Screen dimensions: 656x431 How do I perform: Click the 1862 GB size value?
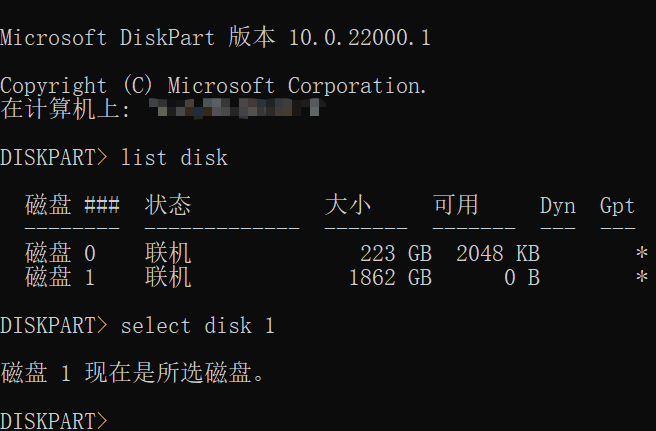point(390,277)
